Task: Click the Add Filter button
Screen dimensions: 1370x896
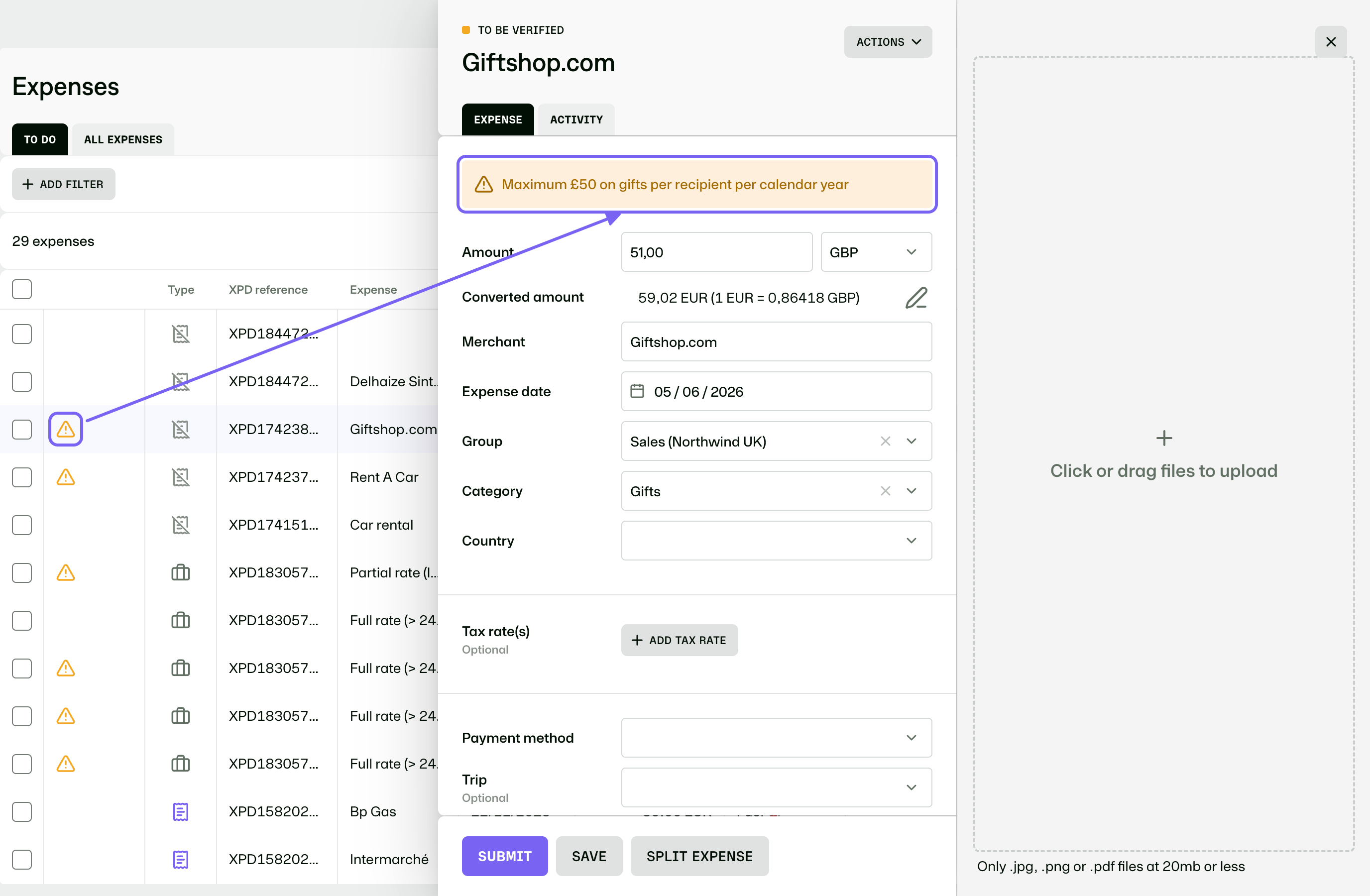Action: [x=63, y=184]
